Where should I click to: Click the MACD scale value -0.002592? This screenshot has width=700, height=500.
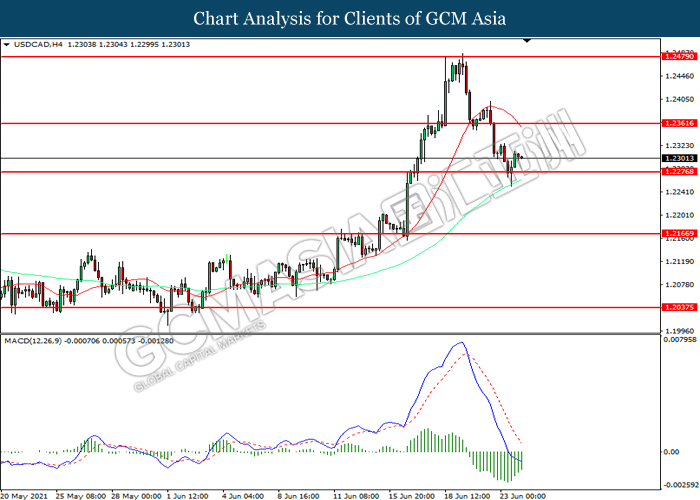point(681,485)
